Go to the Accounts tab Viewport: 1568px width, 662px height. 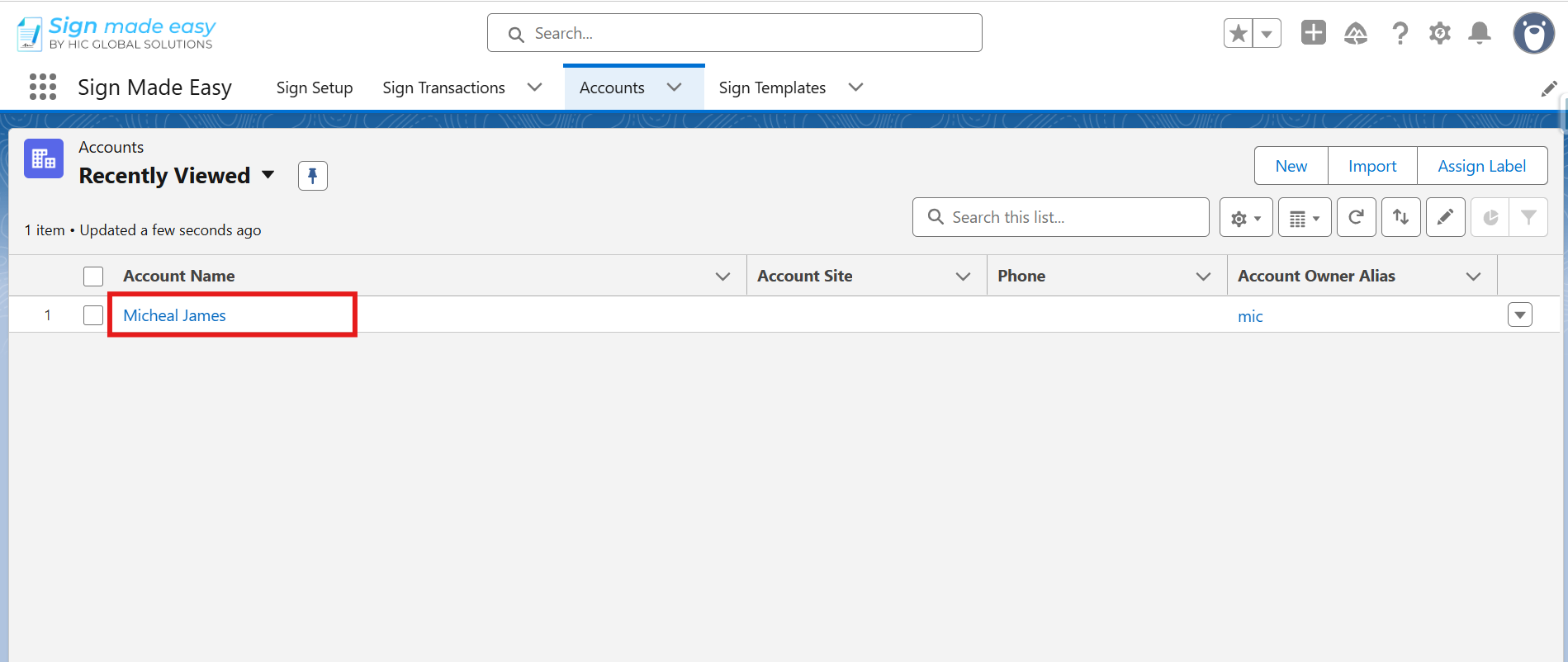612,87
